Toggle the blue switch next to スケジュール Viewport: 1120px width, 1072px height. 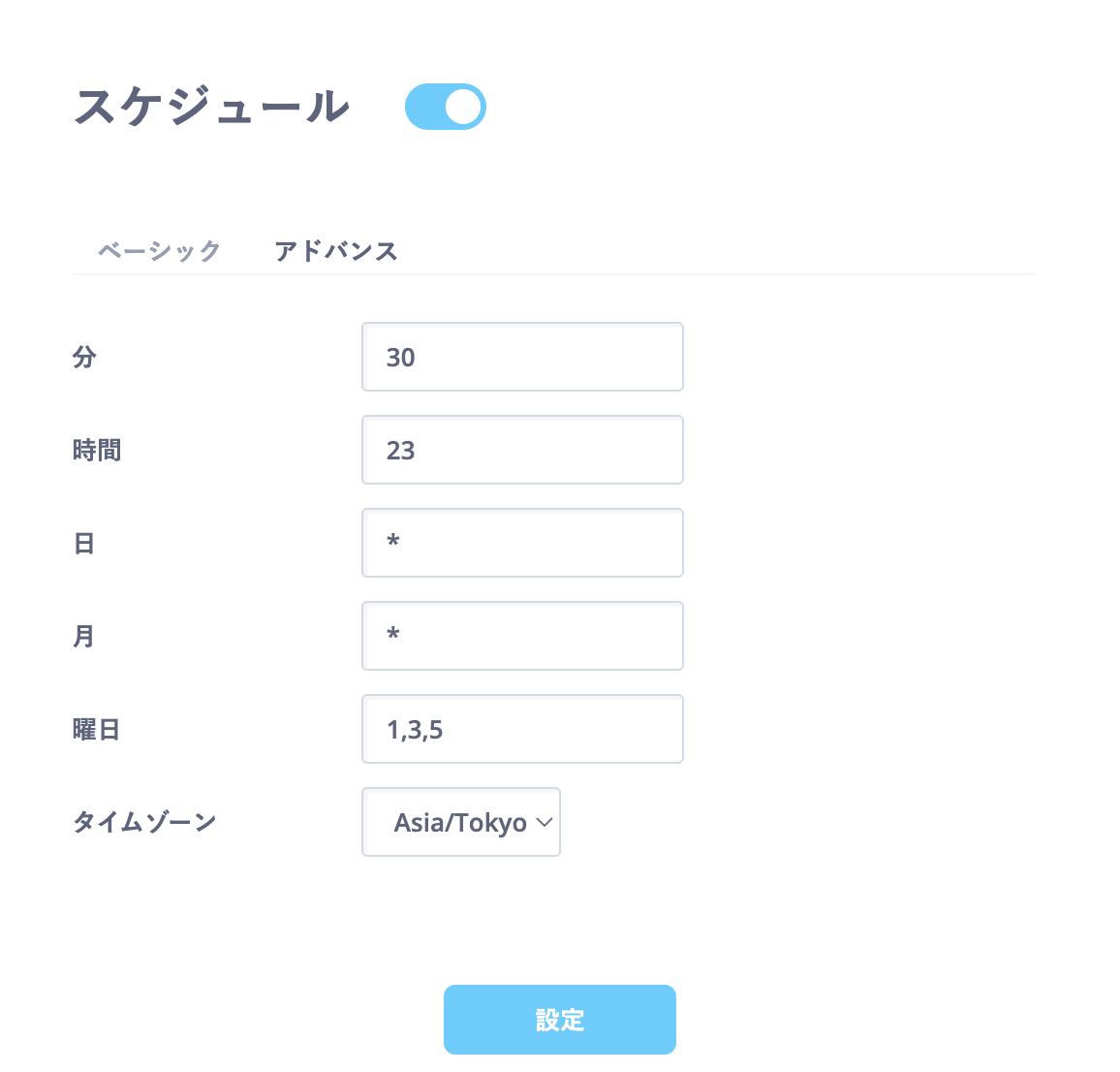tap(445, 107)
